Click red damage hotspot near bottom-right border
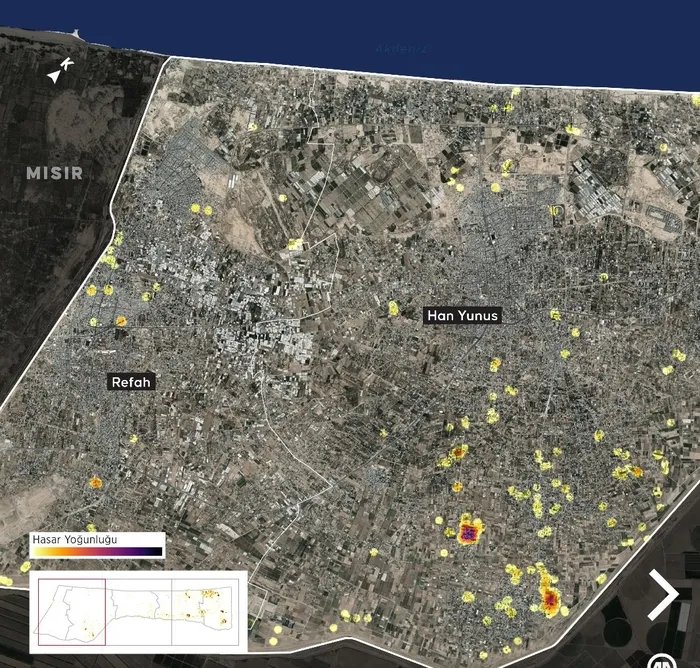This screenshot has height=668, width=700. pos(549,598)
